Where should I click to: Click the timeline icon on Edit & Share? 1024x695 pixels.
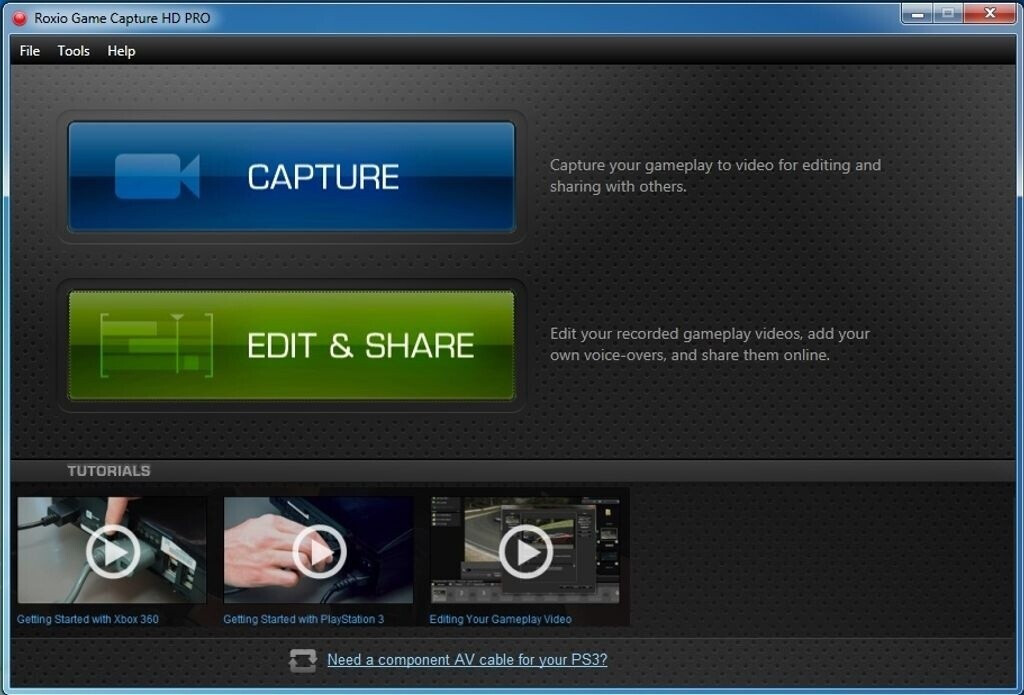point(157,345)
